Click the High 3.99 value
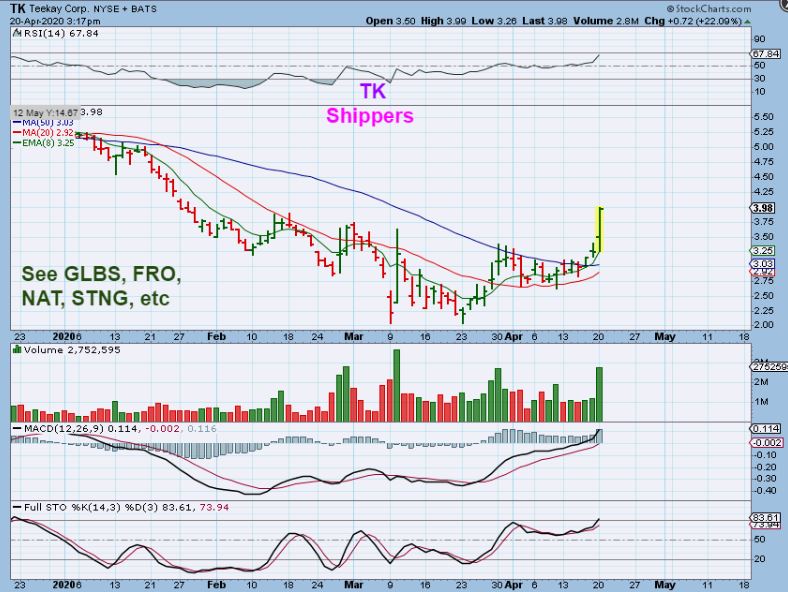The height and width of the screenshot is (592, 788). tap(444, 21)
